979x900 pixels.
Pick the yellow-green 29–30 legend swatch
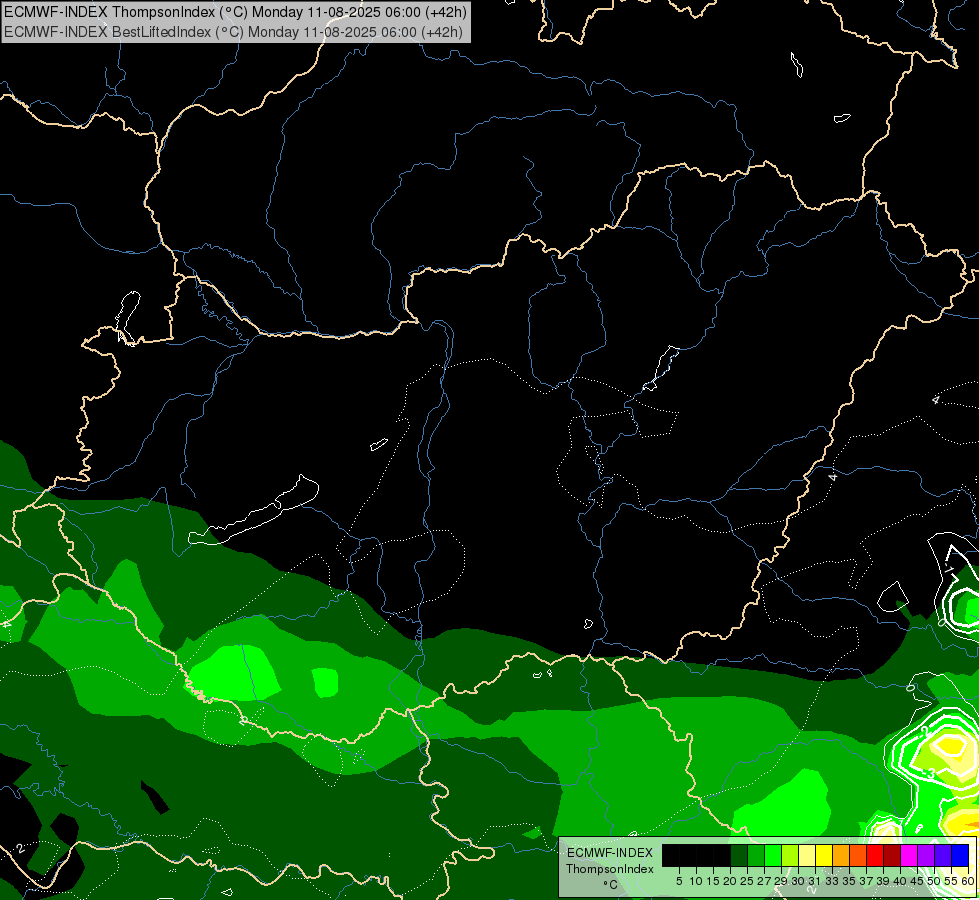[790, 855]
